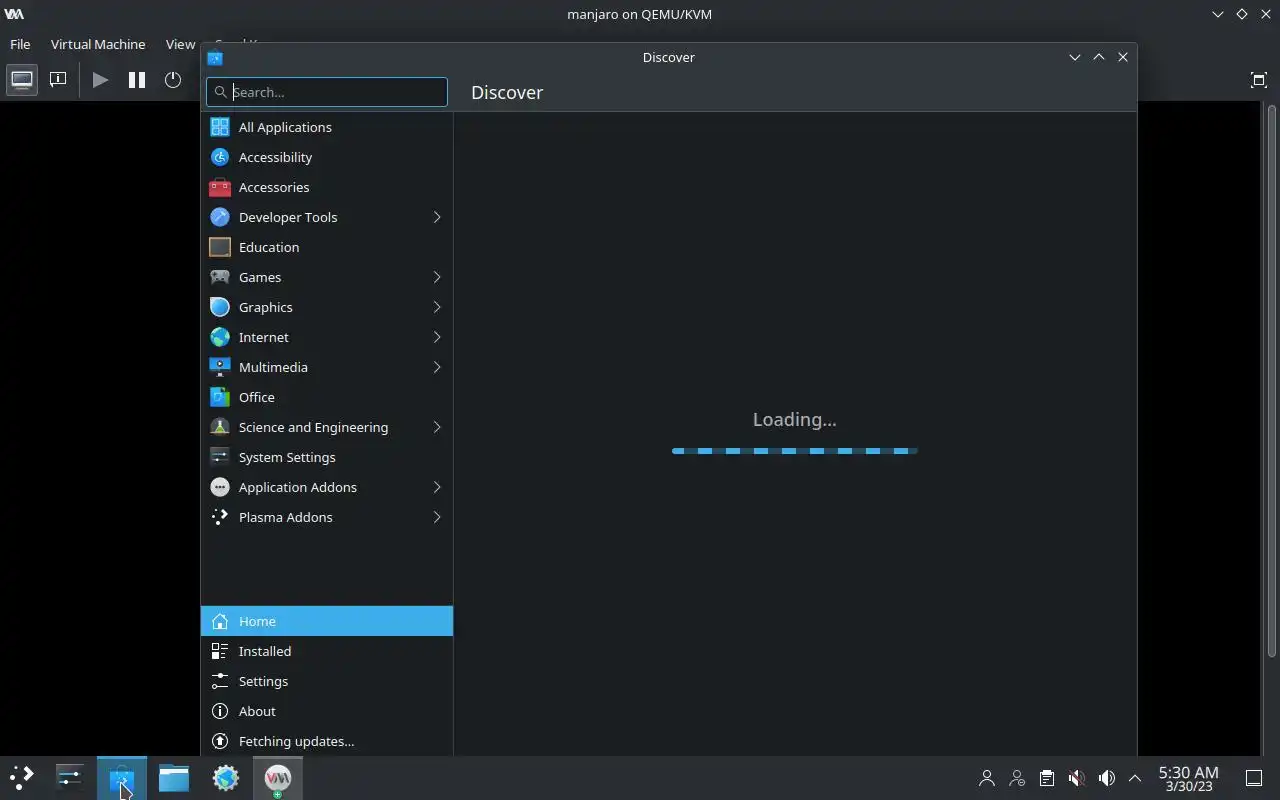Select the System Settings category
1280x800 pixels.
(x=327, y=457)
